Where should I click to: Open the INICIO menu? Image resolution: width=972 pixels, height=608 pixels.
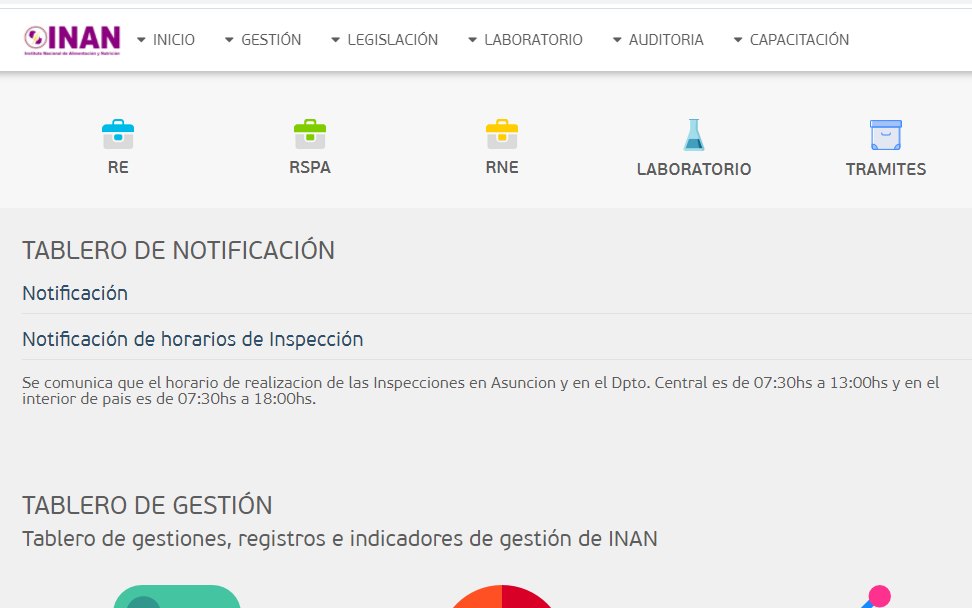(174, 40)
